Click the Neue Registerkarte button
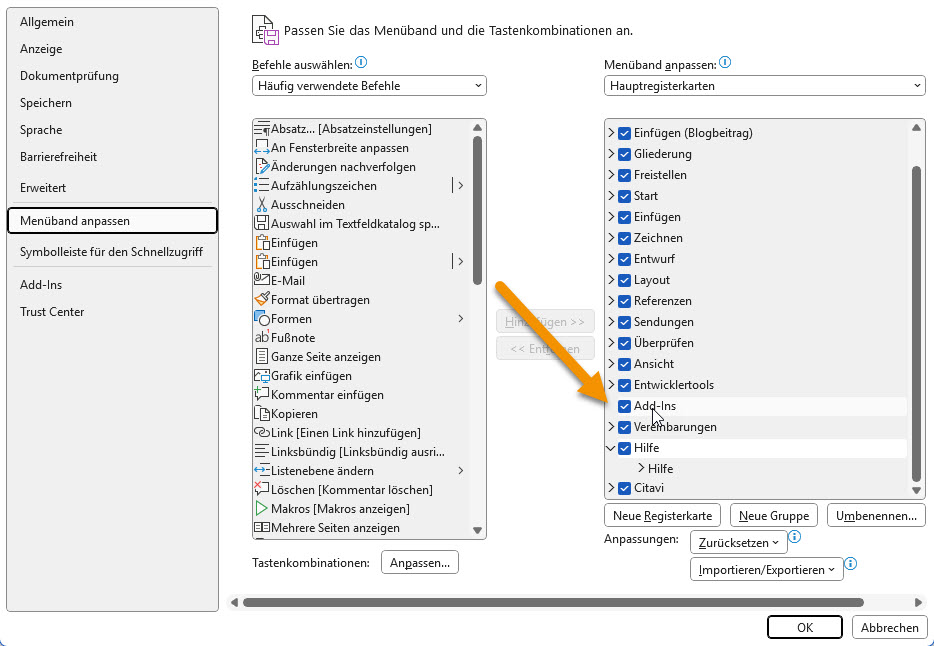Image resolution: width=934 pixels, height=646 pixels. tap(662, 516)
